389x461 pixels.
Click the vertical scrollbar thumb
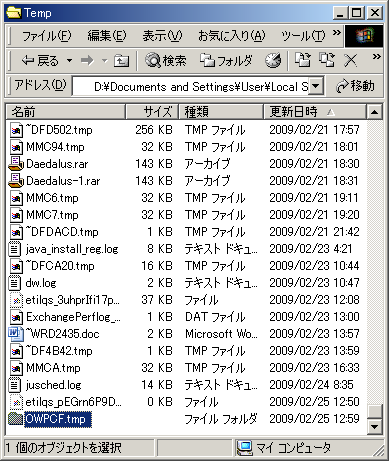coord(374,411)
